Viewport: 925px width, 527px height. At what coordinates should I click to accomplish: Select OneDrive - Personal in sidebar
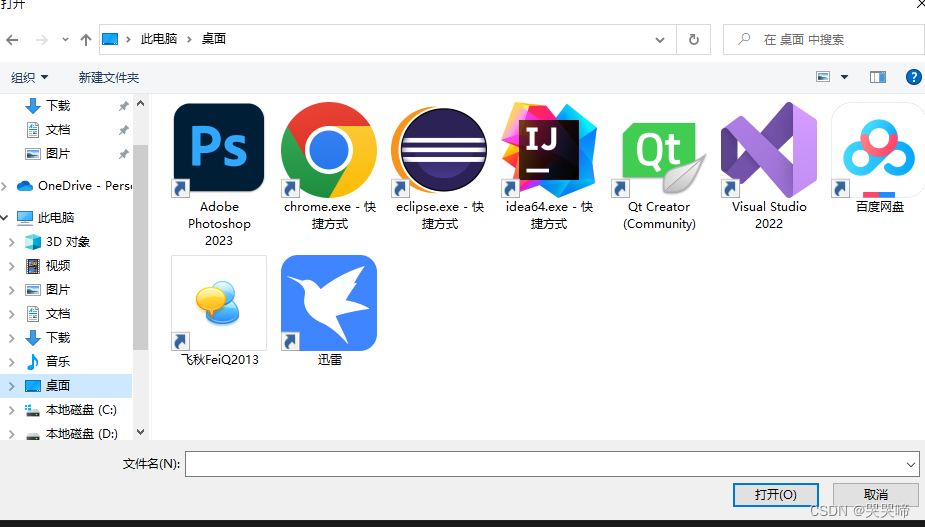click(x=74, y=186)
